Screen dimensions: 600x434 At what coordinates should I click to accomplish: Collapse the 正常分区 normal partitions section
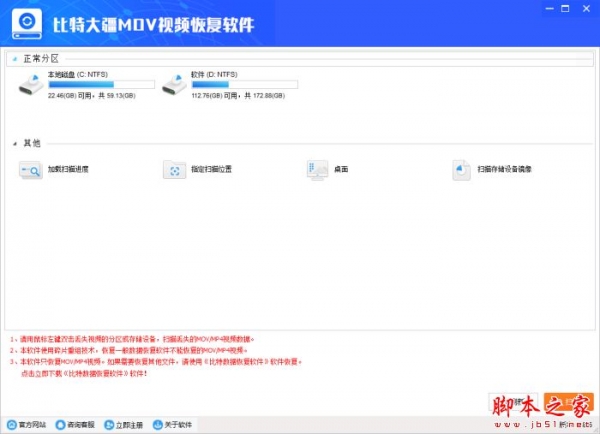click(15, 59)
